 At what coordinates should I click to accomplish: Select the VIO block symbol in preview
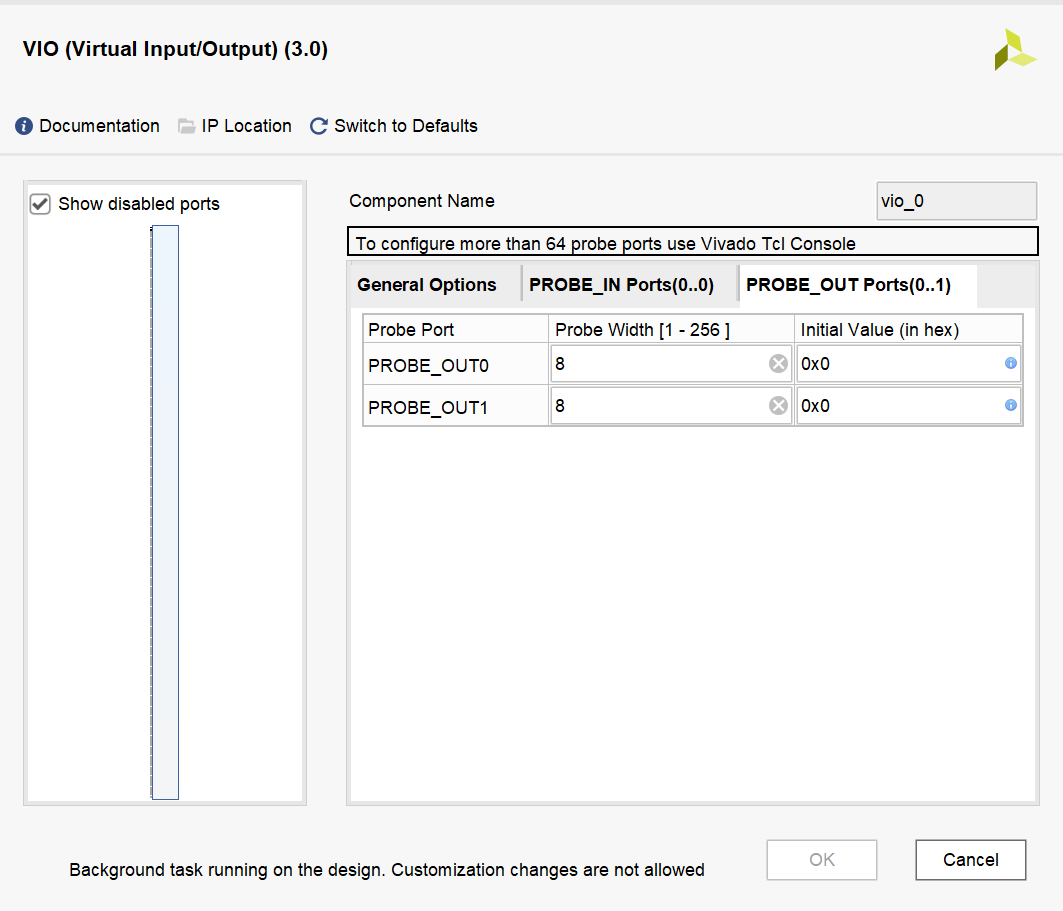(165, 512)
